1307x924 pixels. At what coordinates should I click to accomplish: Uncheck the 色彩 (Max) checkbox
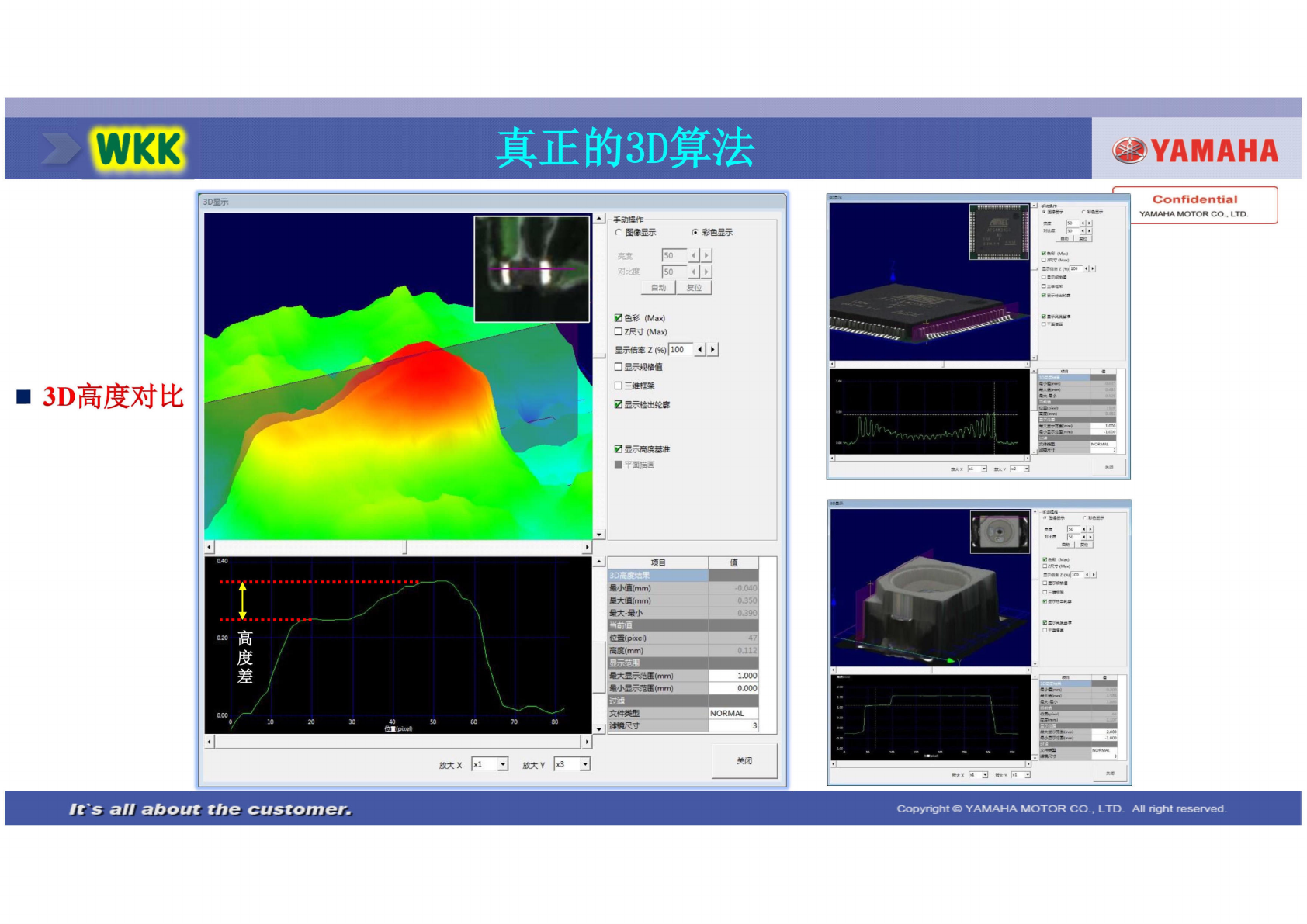coord(619,318)
